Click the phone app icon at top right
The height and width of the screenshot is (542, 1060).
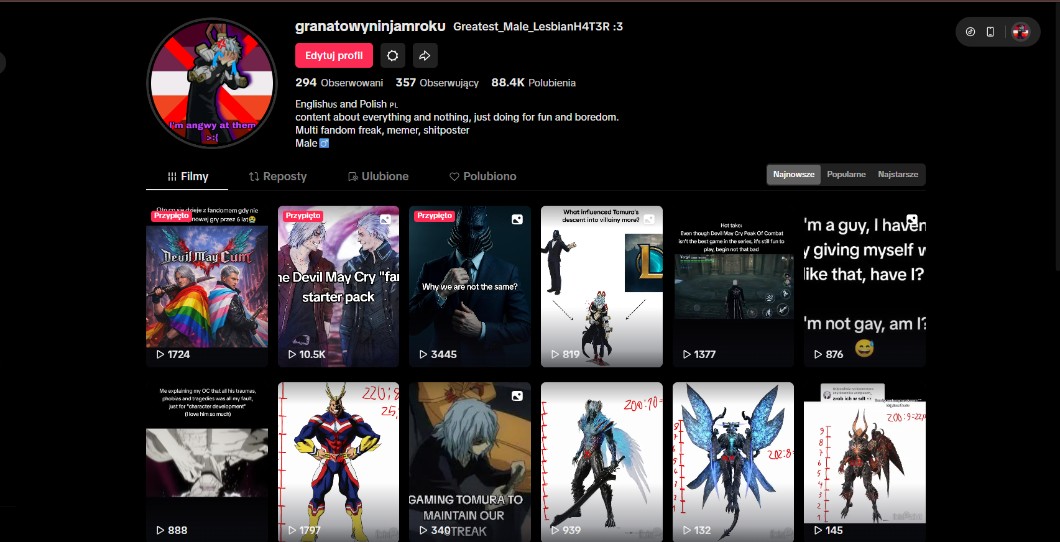point(990,32)
